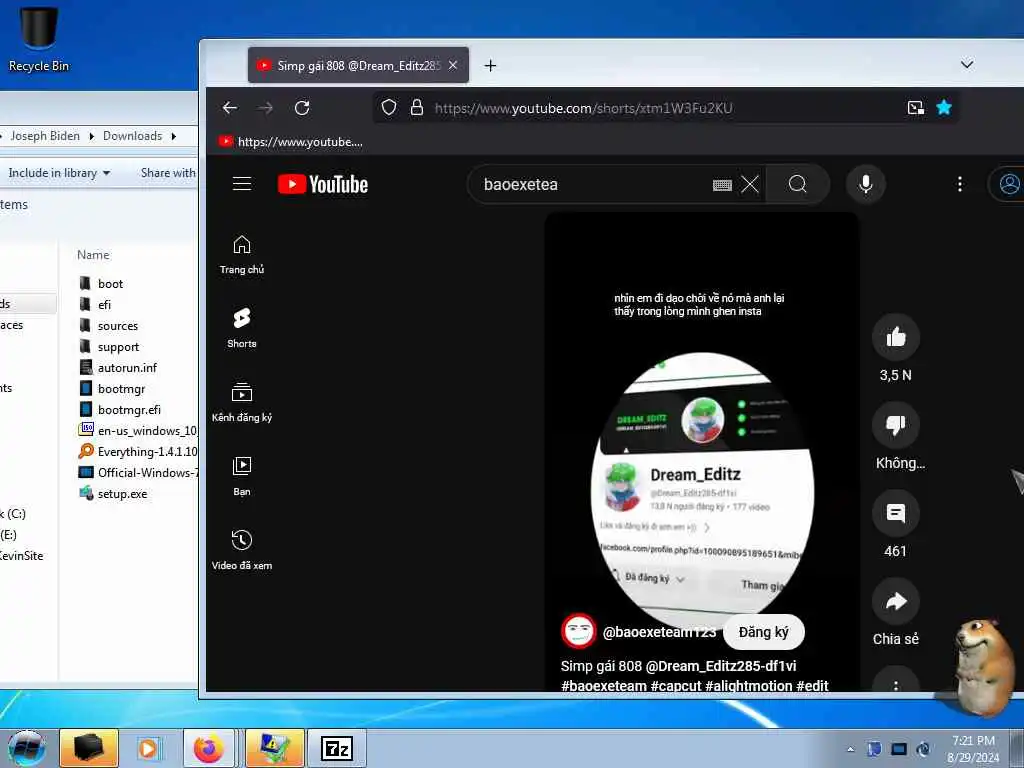This screenshot has height=768, width=1024.
Task: Sort by the Name column header
Action: click(x=93, y=255)
